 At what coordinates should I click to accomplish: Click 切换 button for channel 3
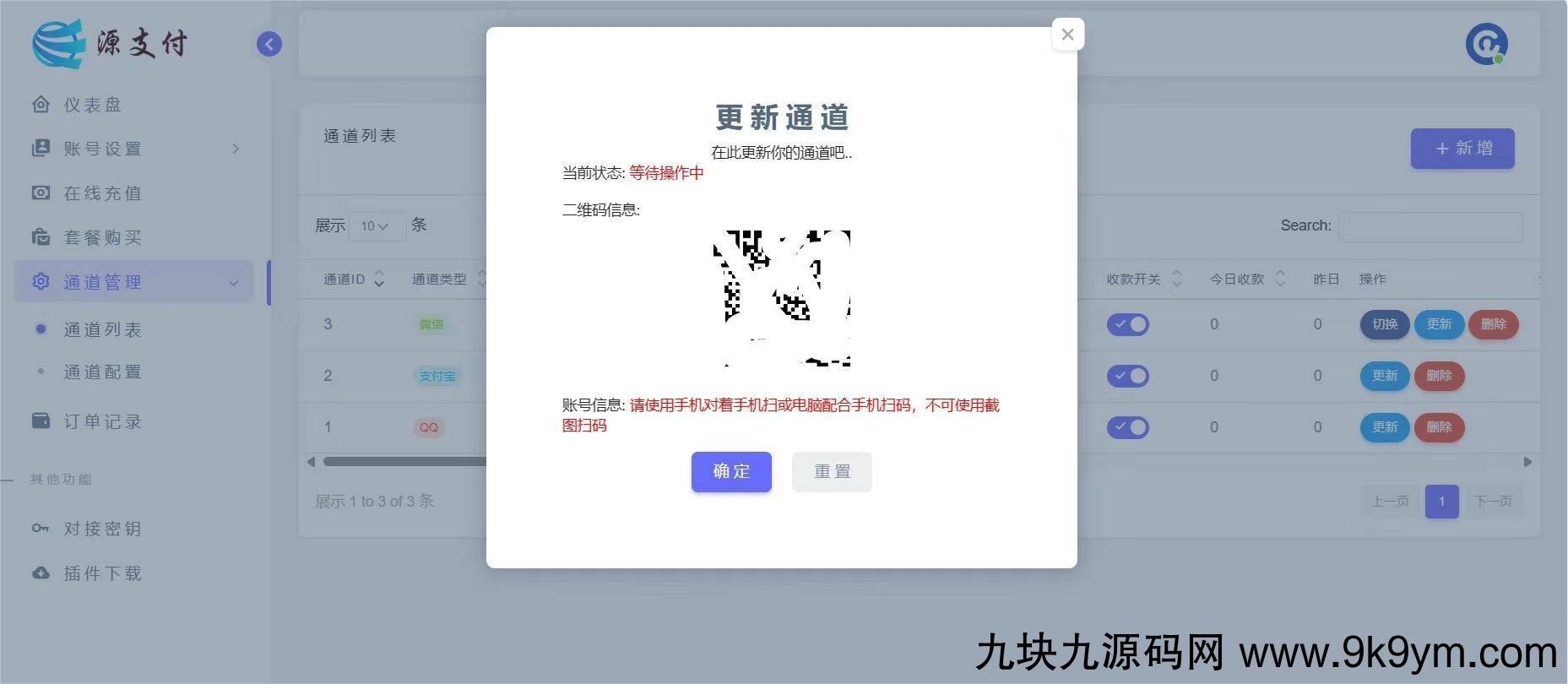pyautogui.click(x=1385, y=324)
